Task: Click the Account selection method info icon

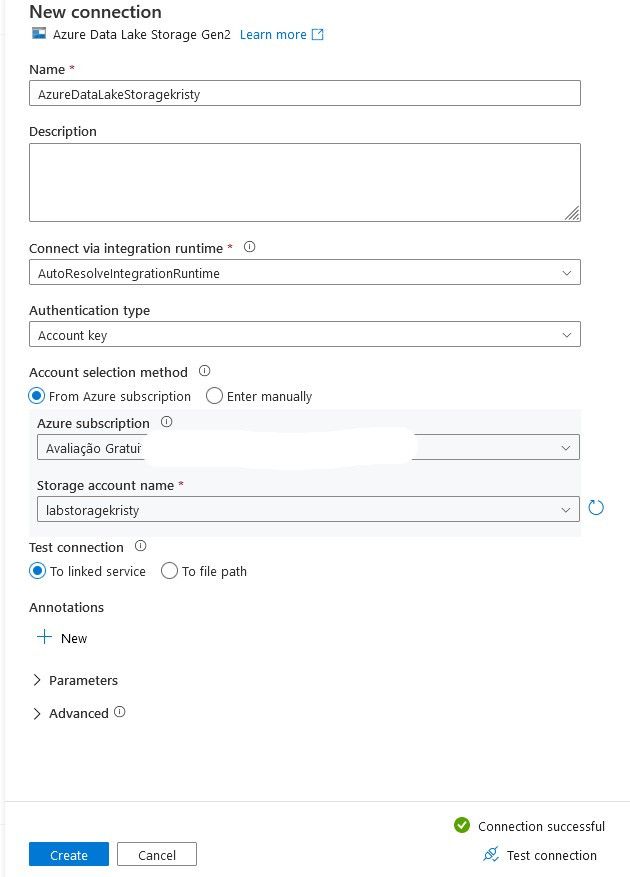Action: click(205, 371)
